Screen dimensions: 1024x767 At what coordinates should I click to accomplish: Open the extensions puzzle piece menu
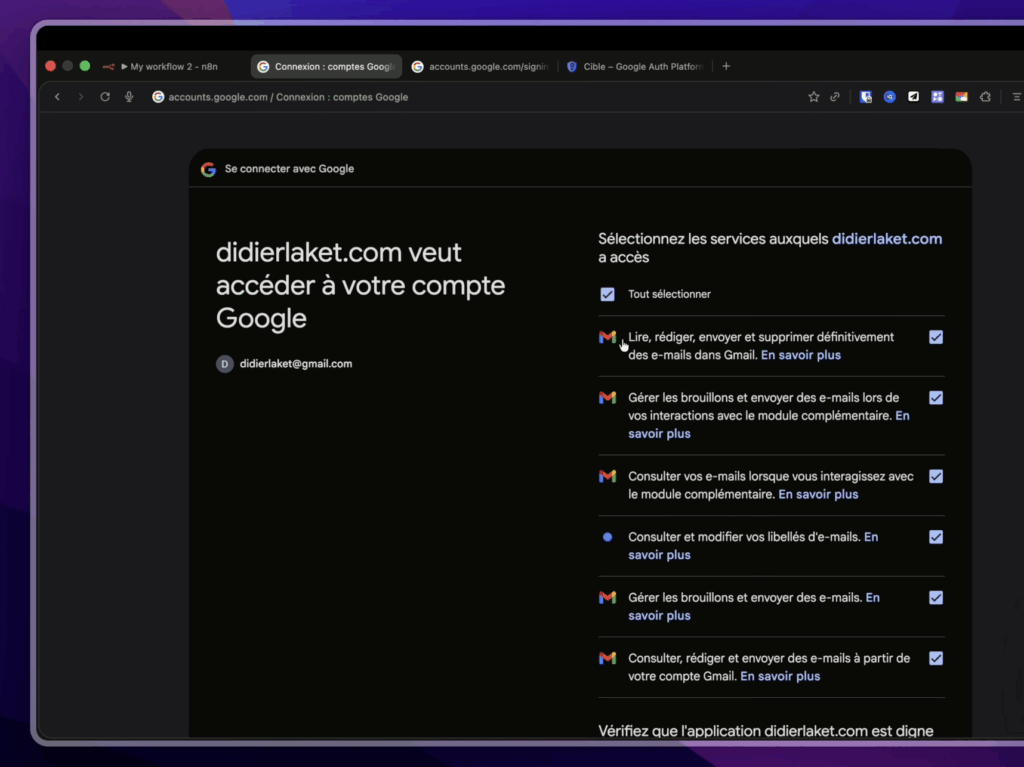coord(985,97)
